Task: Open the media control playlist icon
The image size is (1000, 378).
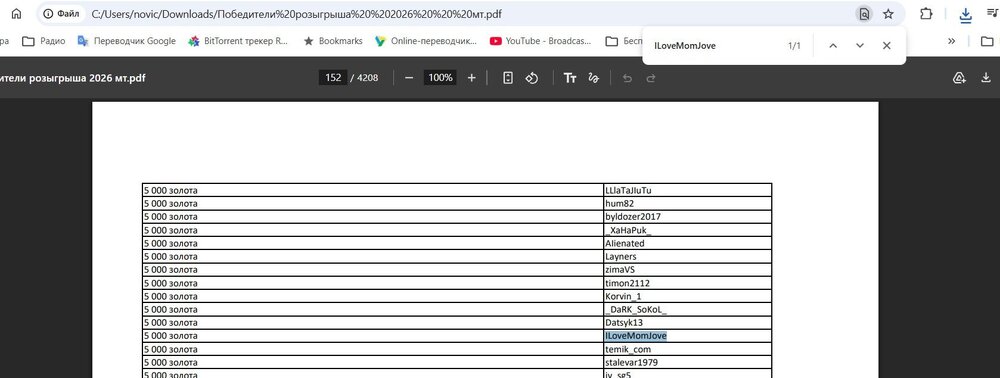Action: (x=992, y=12)
